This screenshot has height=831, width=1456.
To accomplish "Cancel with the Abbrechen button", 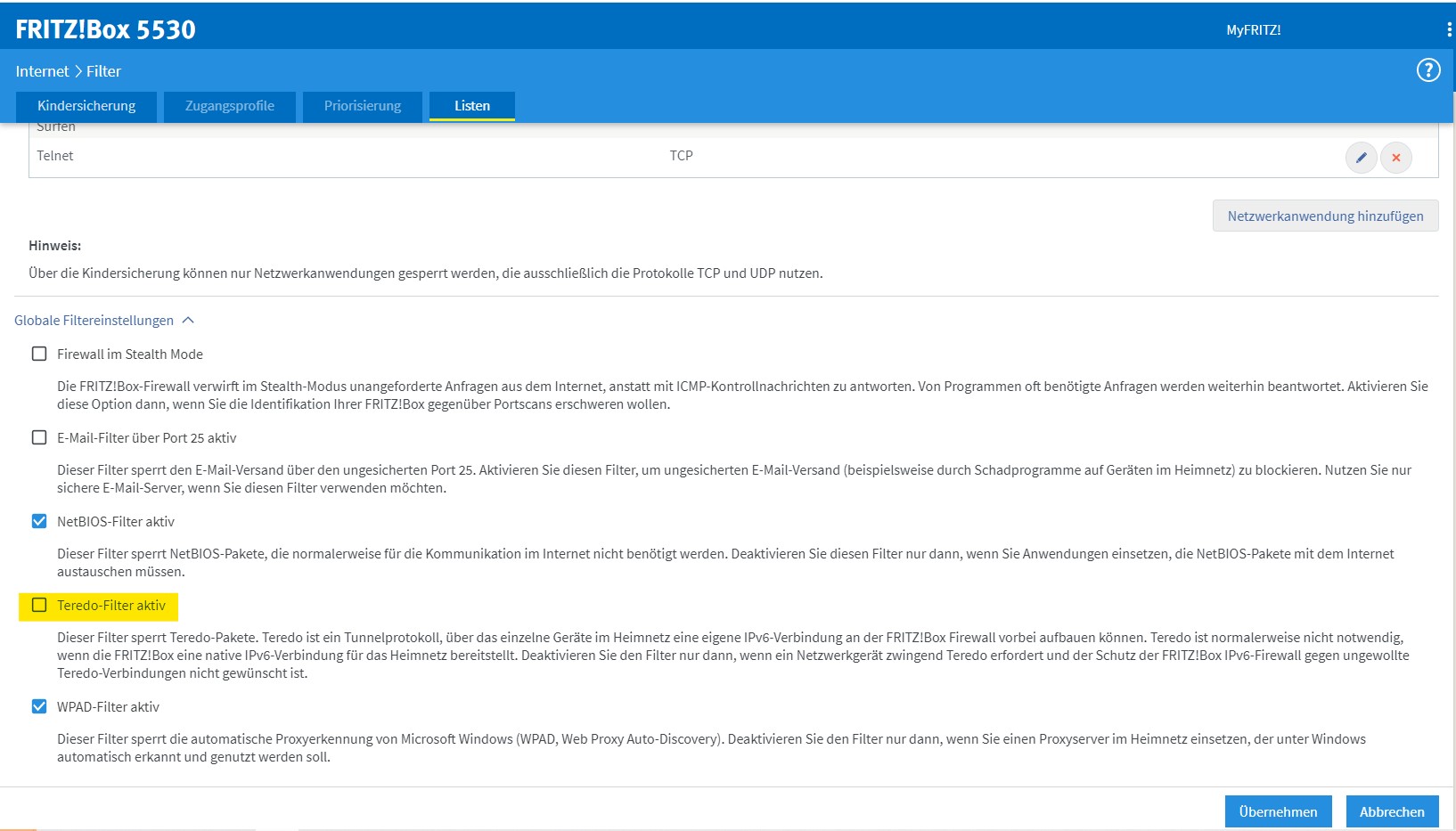I will (1392, 811).
